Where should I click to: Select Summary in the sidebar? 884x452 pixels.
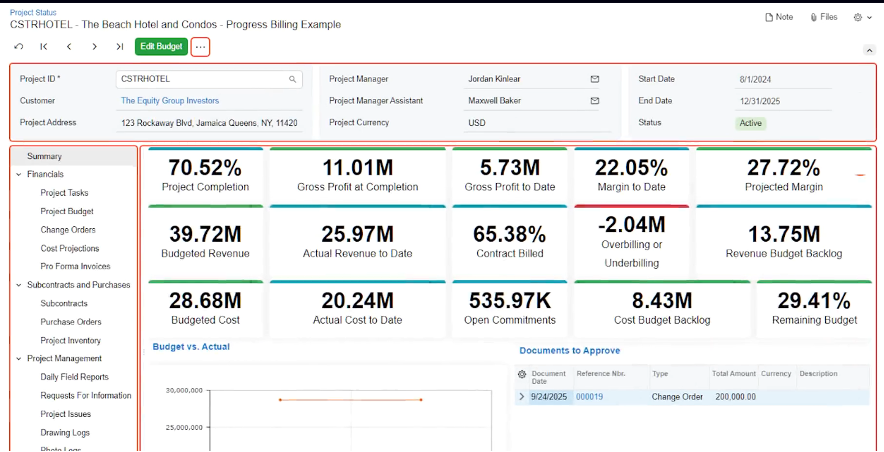click(x=45, y=156)
